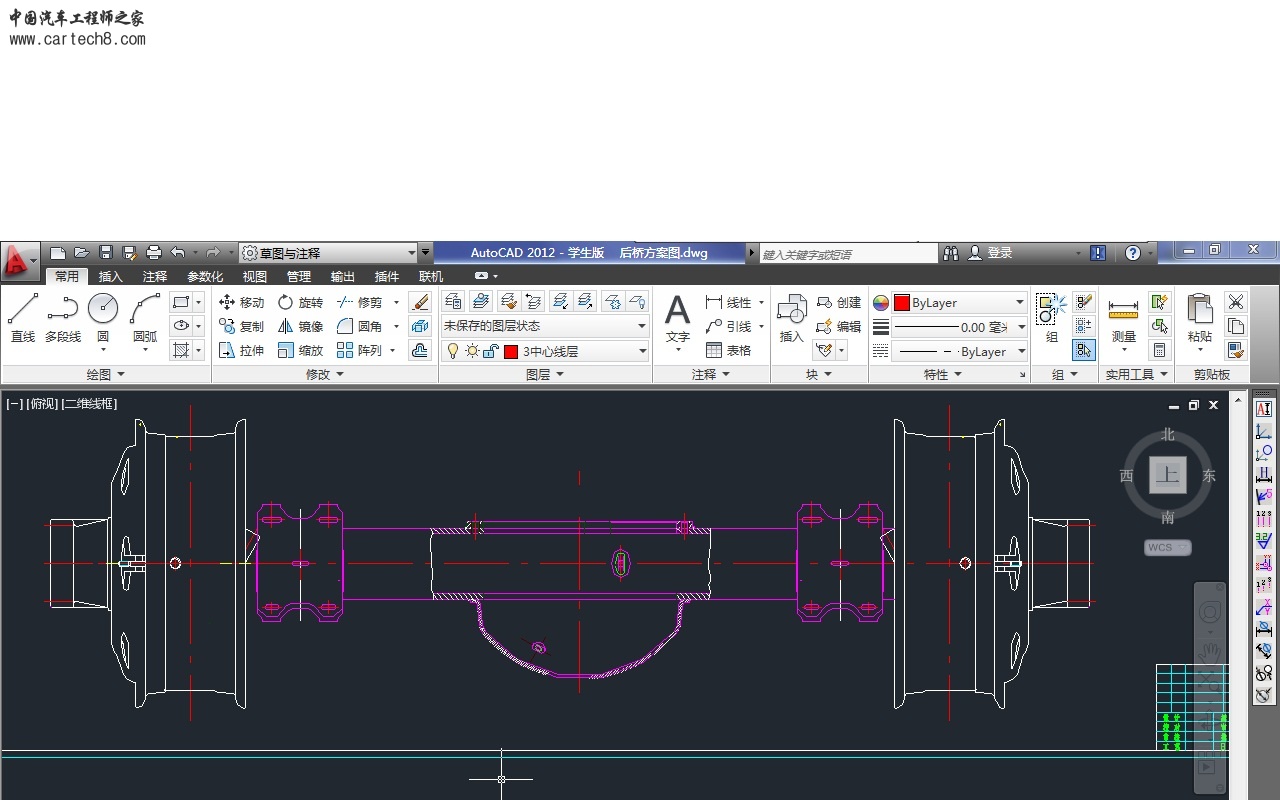Click the 旋转 (Rotate) tool
1280x800 pixels.
point(300,302)
